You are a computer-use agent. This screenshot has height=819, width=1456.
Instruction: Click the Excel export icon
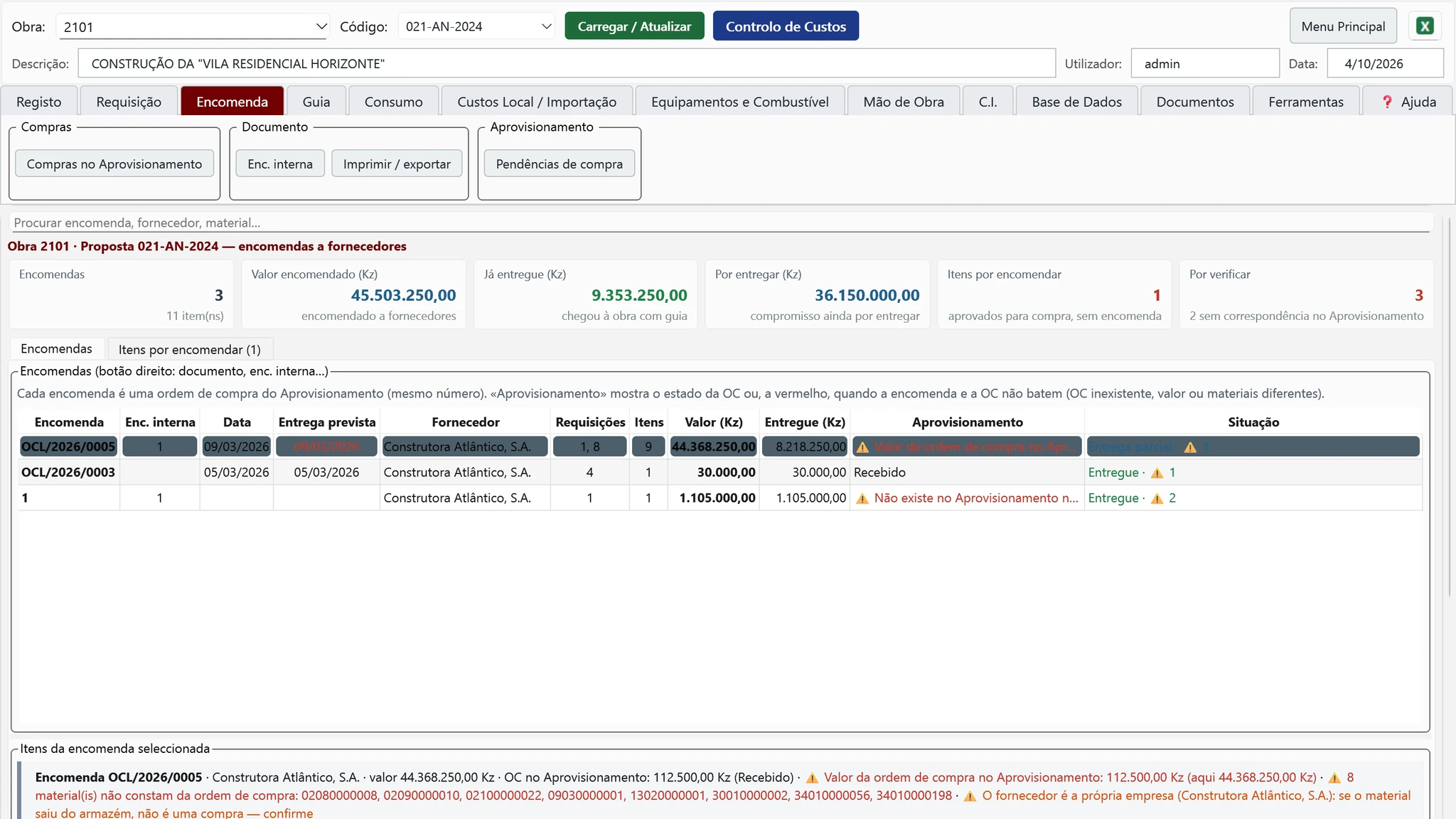[1424, 26]
